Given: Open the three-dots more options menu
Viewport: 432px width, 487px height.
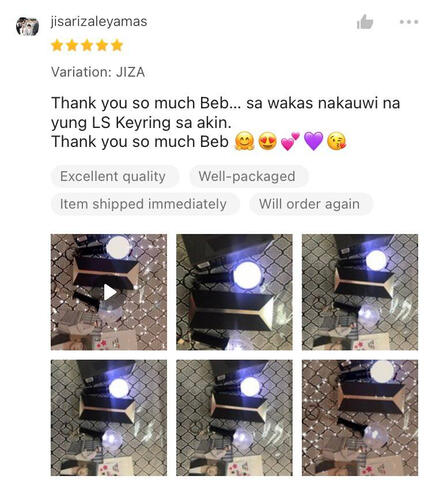Looking at the screenshot, I should tap(409, 22).
